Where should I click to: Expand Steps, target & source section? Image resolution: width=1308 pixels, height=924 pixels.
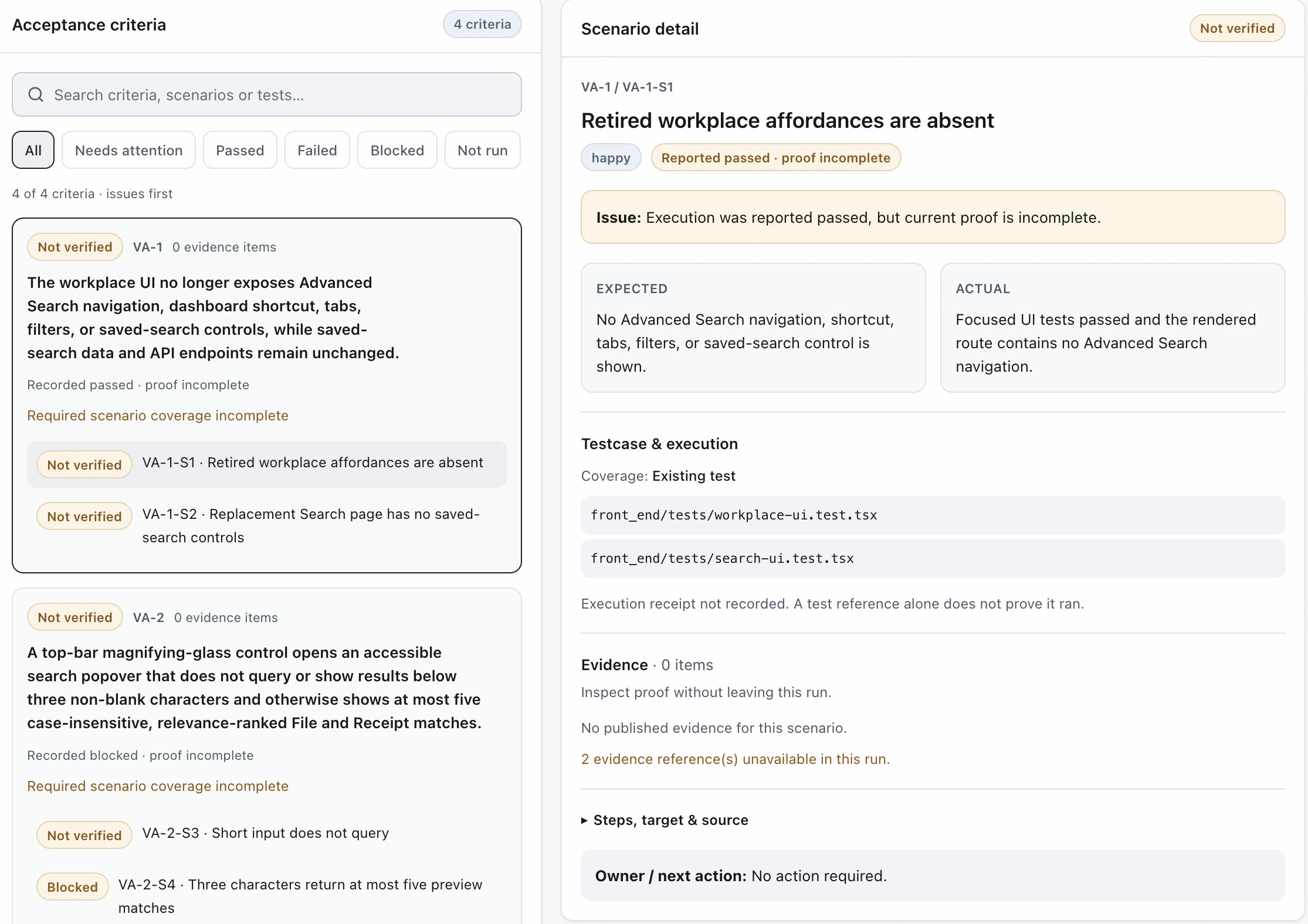click(665, 820)
